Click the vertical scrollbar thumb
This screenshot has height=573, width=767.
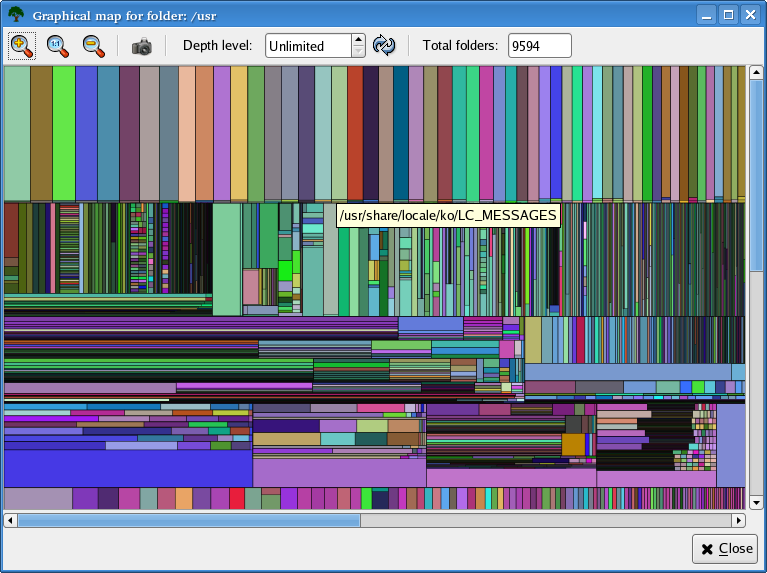(756, 175)
